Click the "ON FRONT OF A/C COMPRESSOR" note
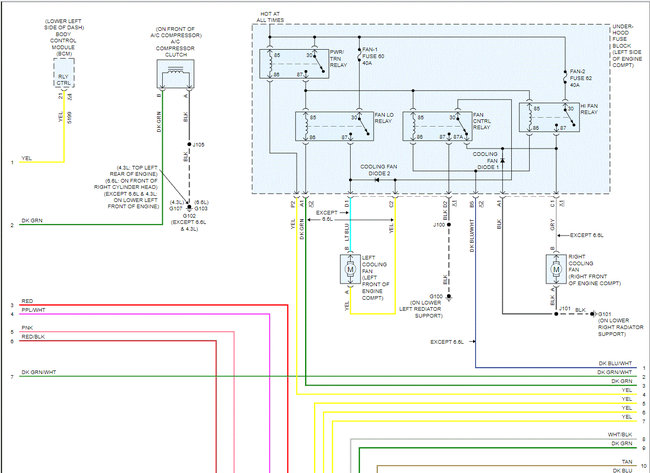Viewport: 650px width, 473px height. [x=176, y=32]
